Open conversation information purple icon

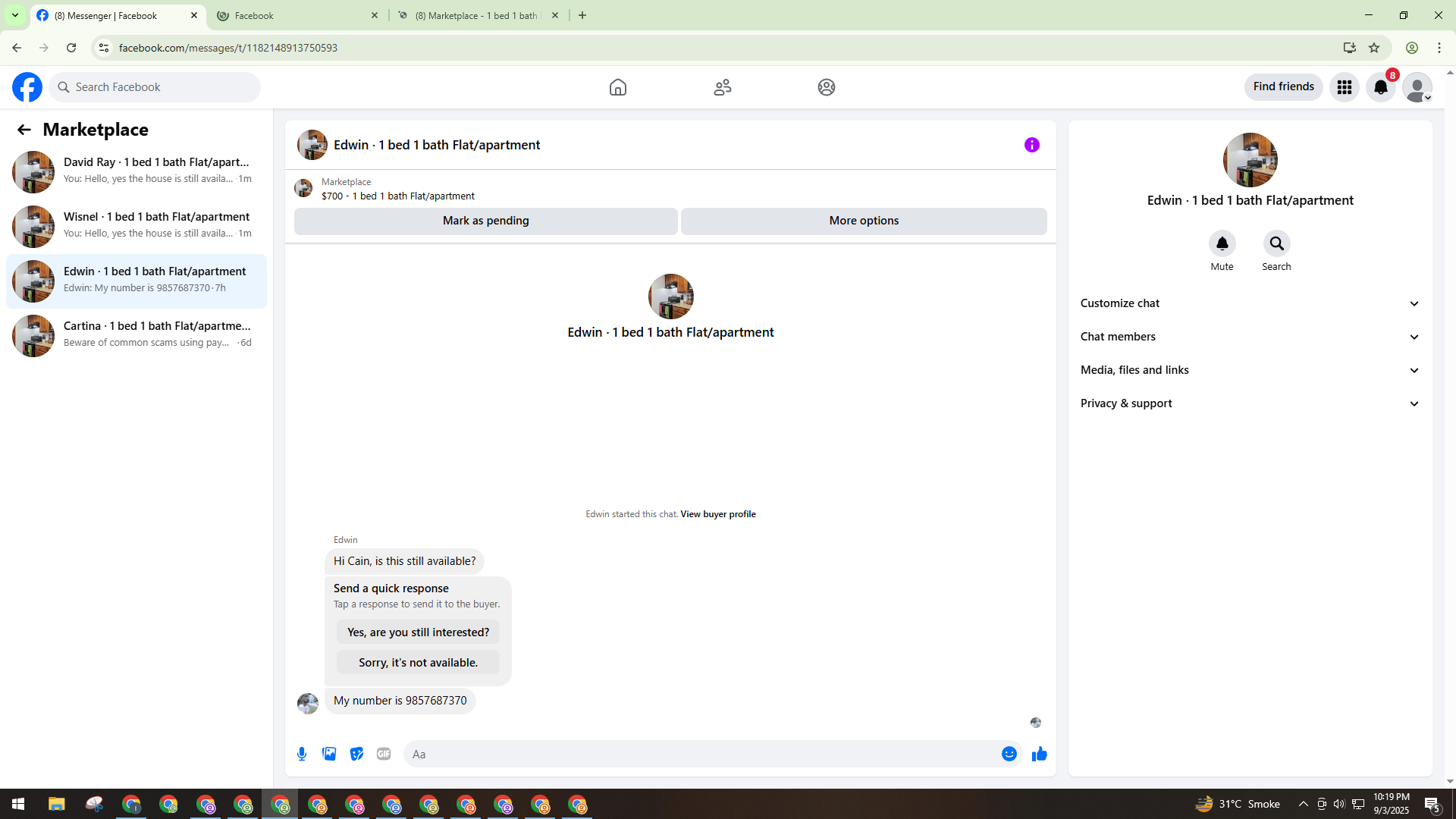tap(1032, 145)
